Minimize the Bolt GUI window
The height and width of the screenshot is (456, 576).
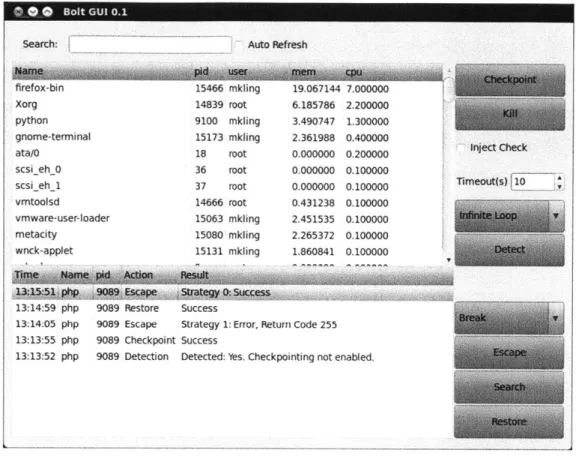[x=33, y=12]
